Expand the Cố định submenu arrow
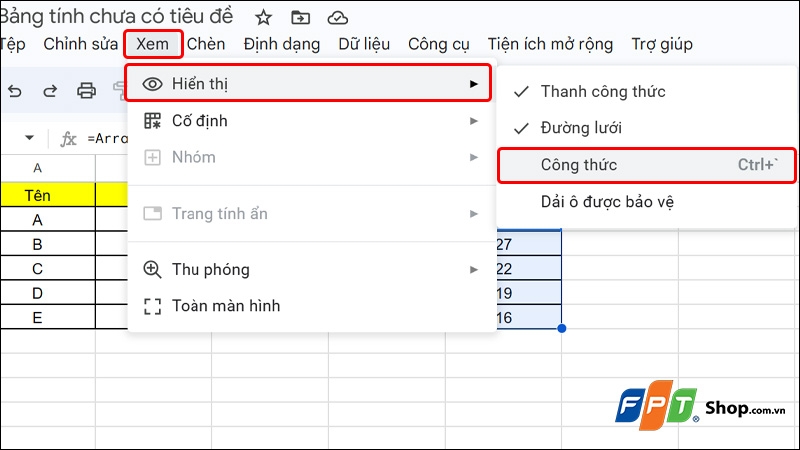The width and height of the screenshot is (800, 450). (474, 121)
